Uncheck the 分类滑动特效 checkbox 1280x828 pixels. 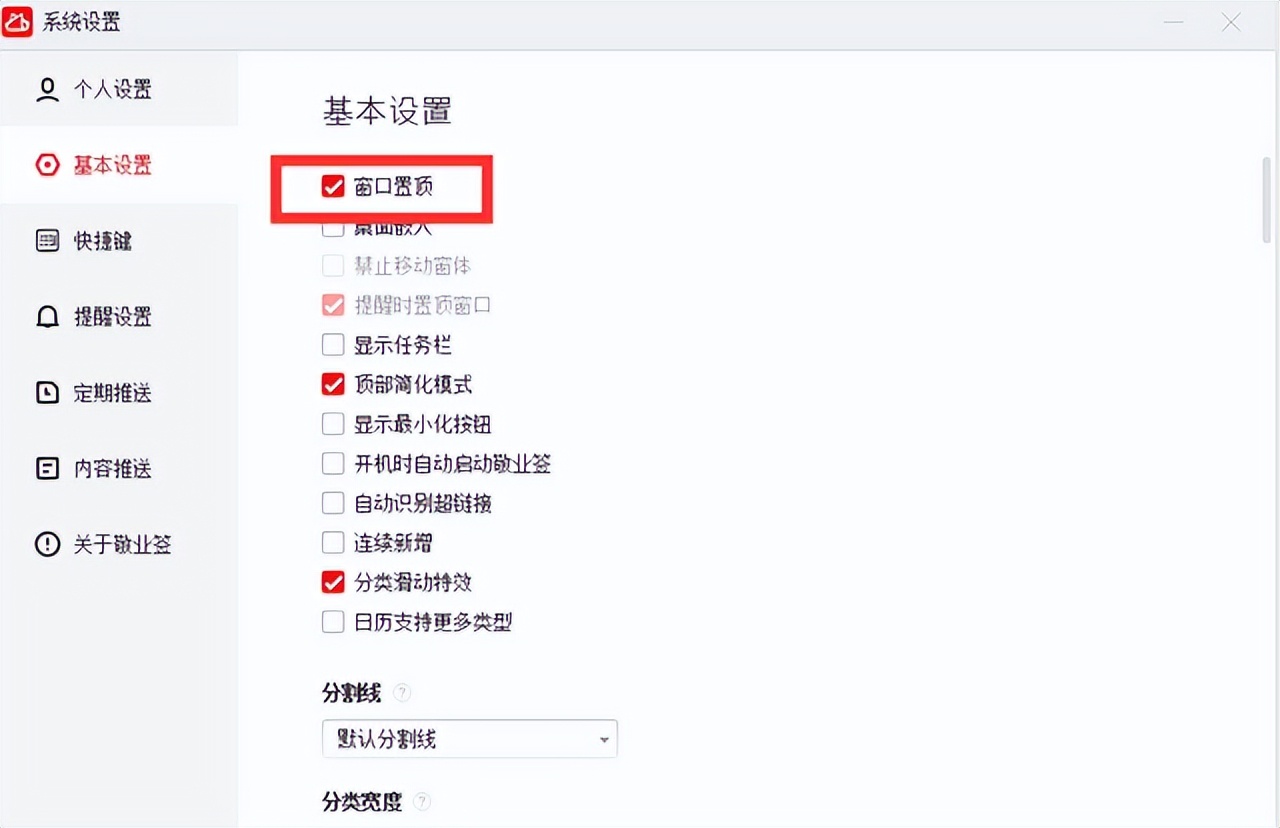pyautogui.click(x=333, y=582)
